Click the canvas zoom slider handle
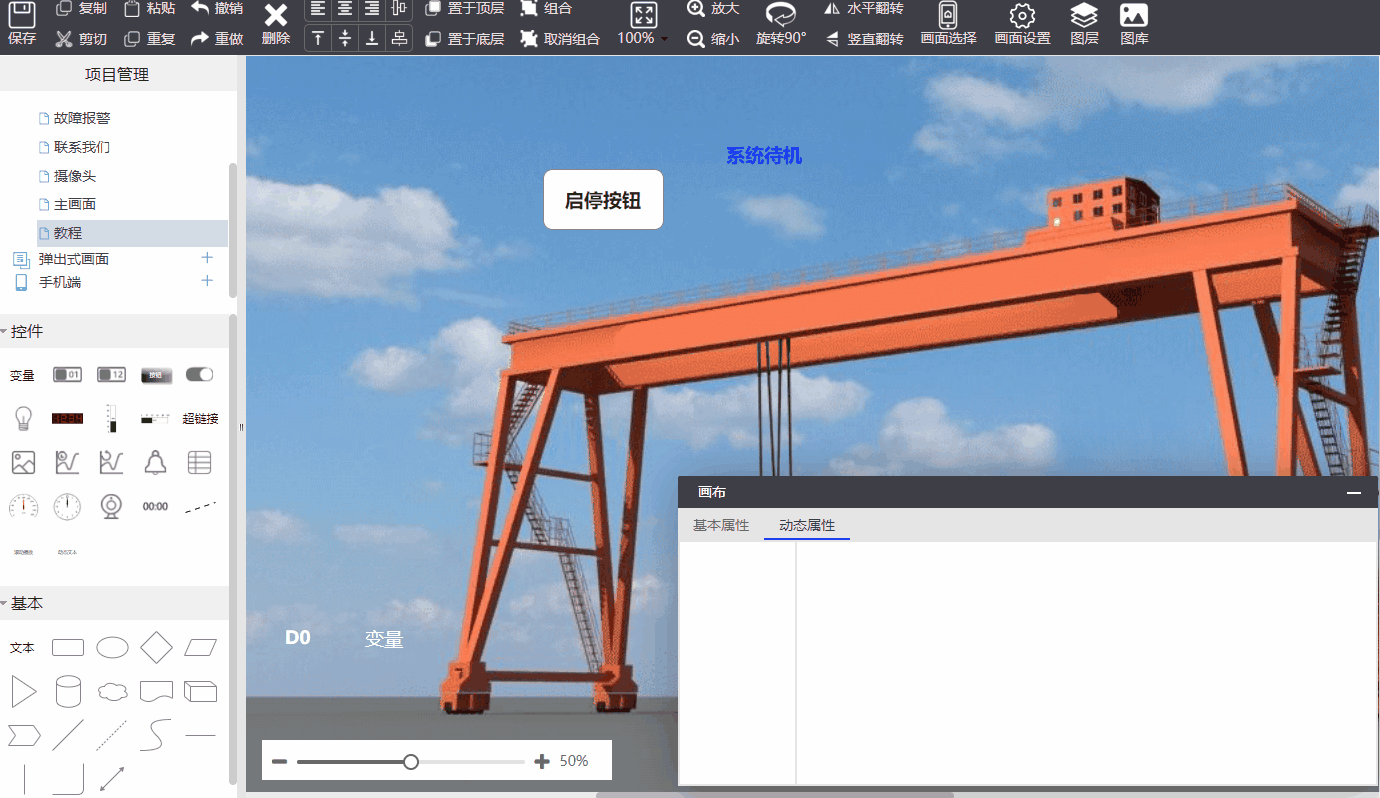Image resolution: width=1380 pixels, height=798 pixels. [x=411, y=762]
